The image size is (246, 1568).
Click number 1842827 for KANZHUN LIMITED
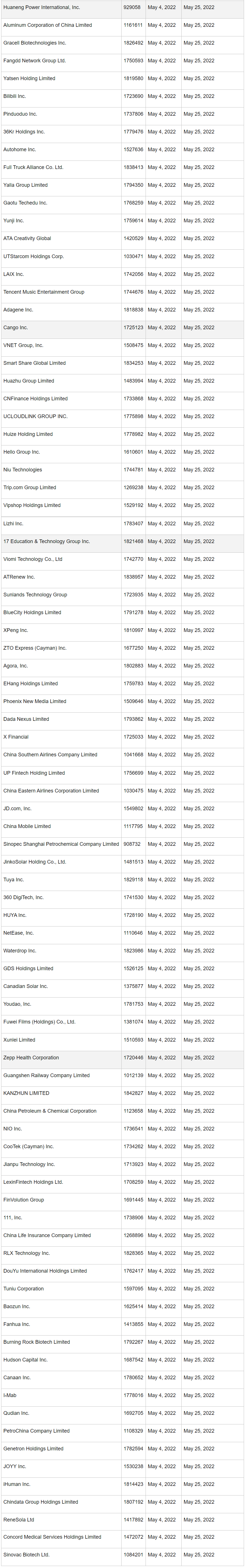[133, 1093]
